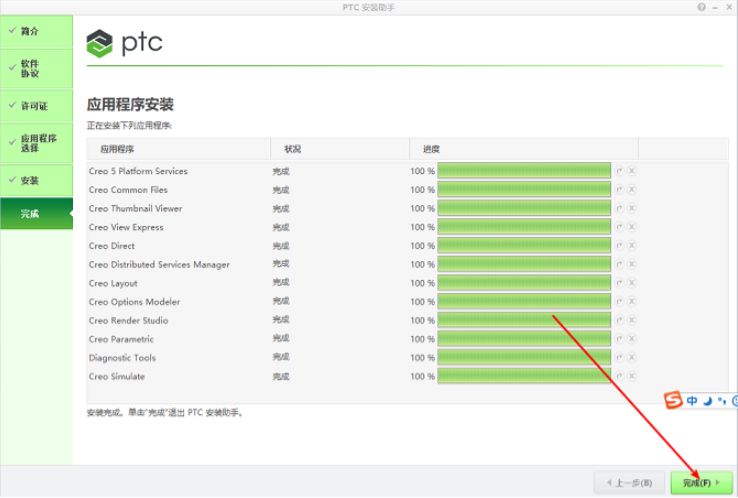Click the punctuation icon on the IME bar
738x498 pixels.
pos(722,401)
